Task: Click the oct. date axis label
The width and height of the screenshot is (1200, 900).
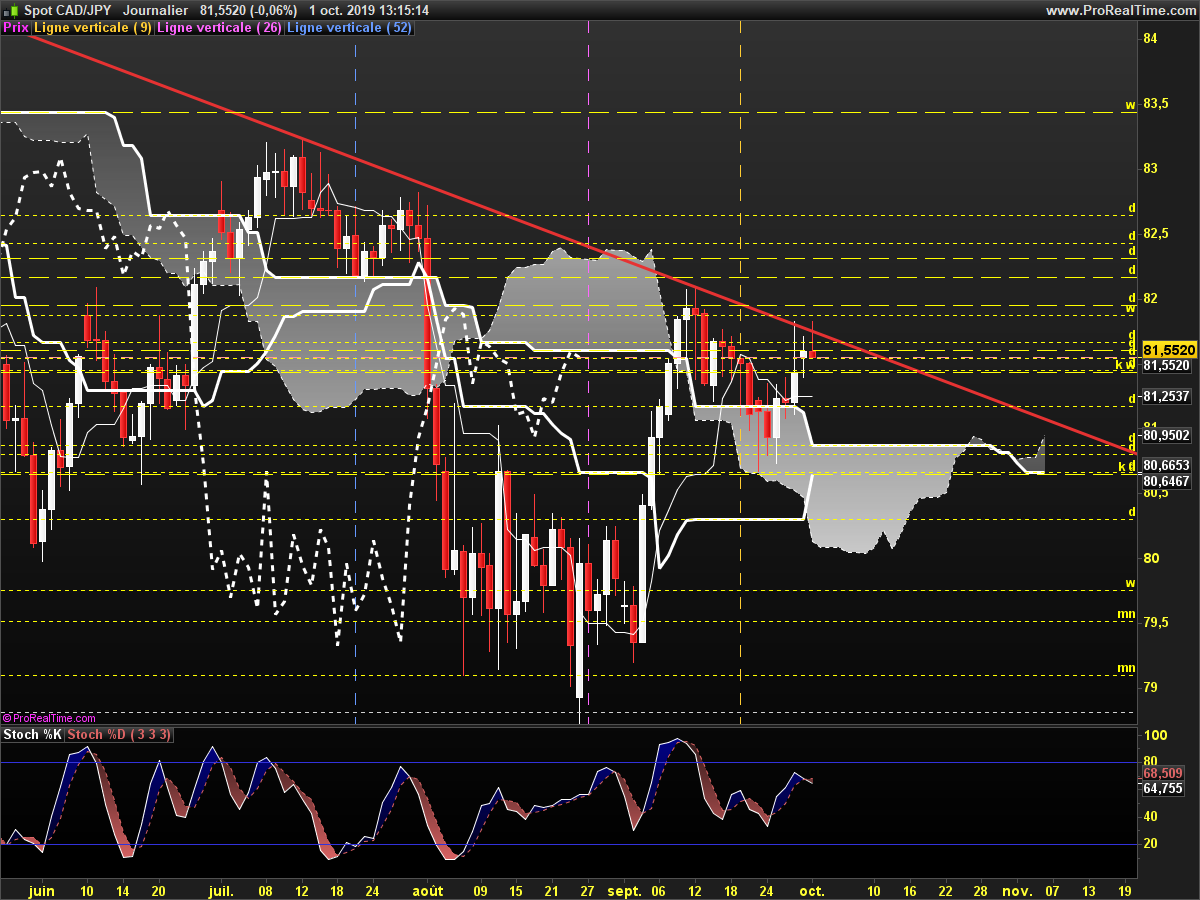Action: point(812,889)
